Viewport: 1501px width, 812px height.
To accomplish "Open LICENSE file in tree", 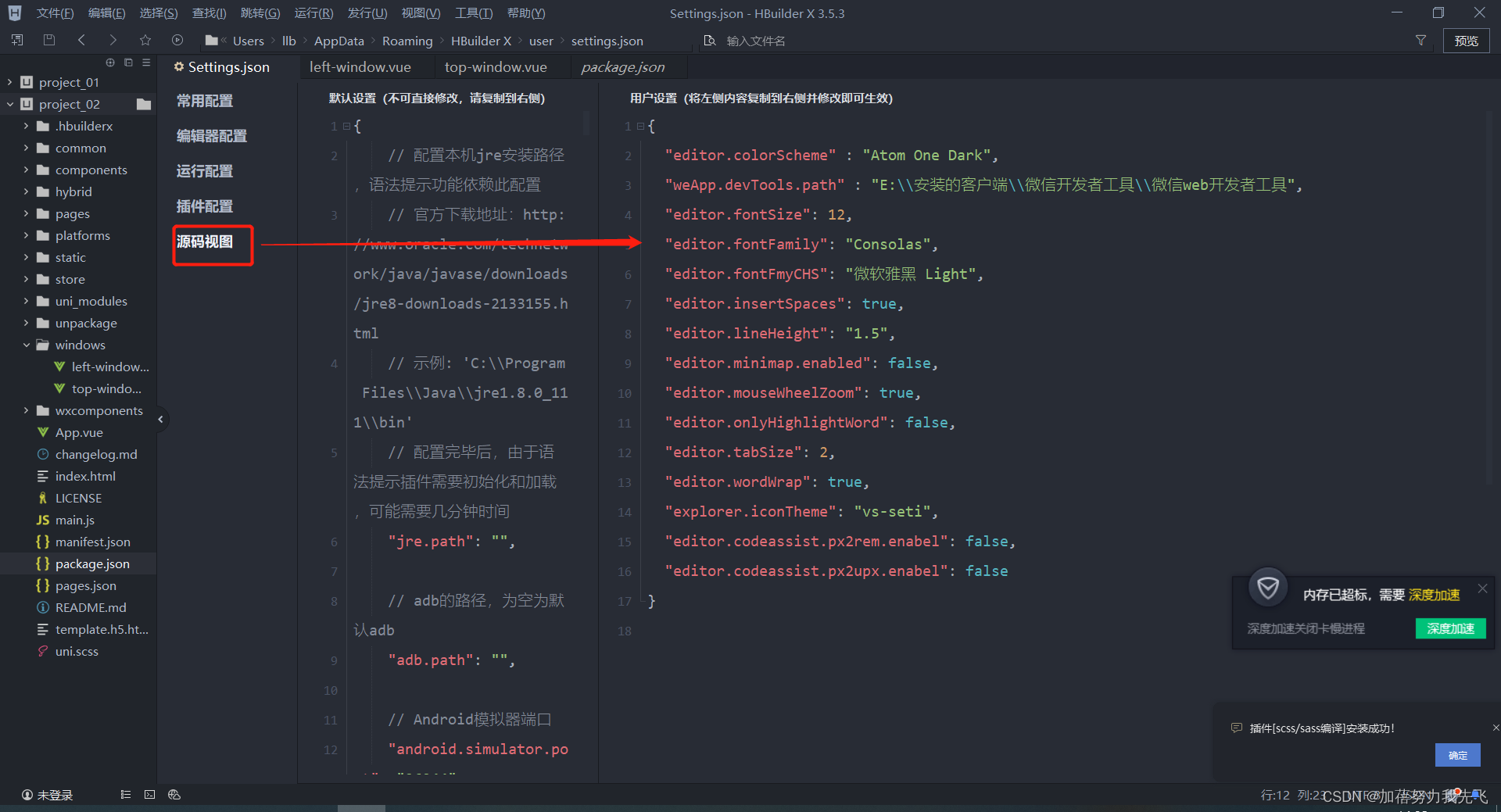I will point(78,498).
